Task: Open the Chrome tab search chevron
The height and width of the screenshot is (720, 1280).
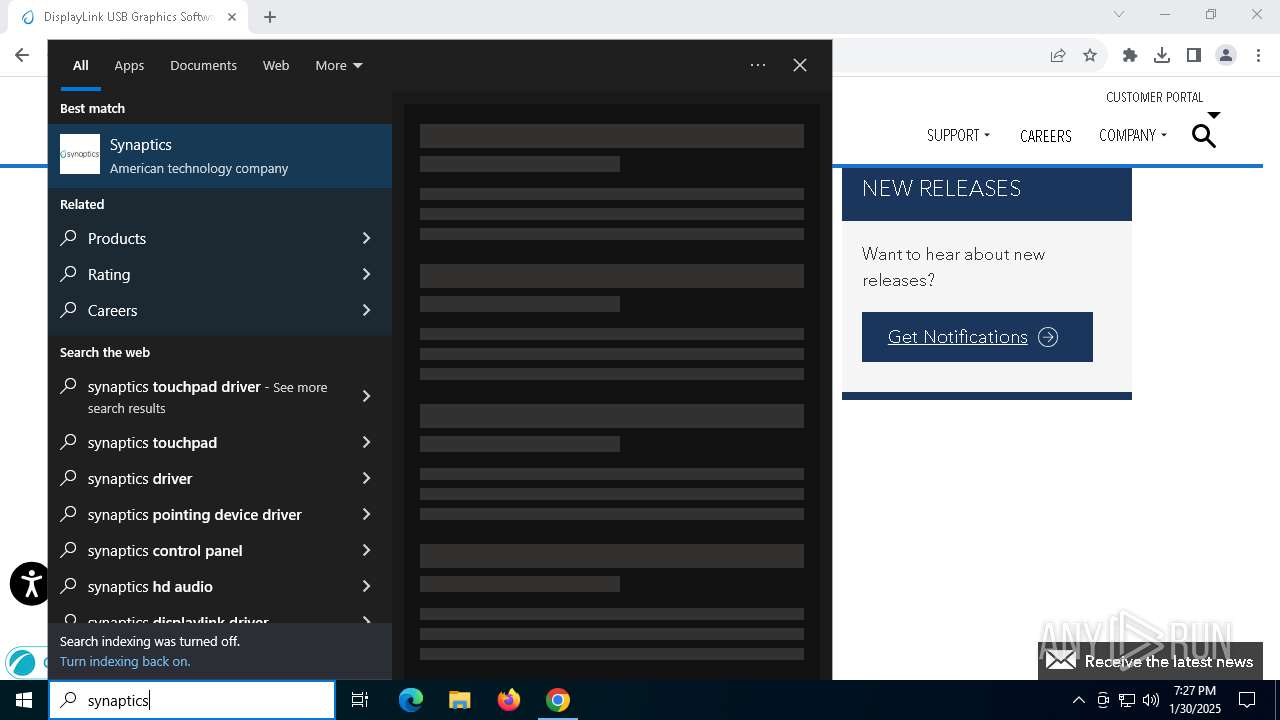Action: pos(1119,14)
